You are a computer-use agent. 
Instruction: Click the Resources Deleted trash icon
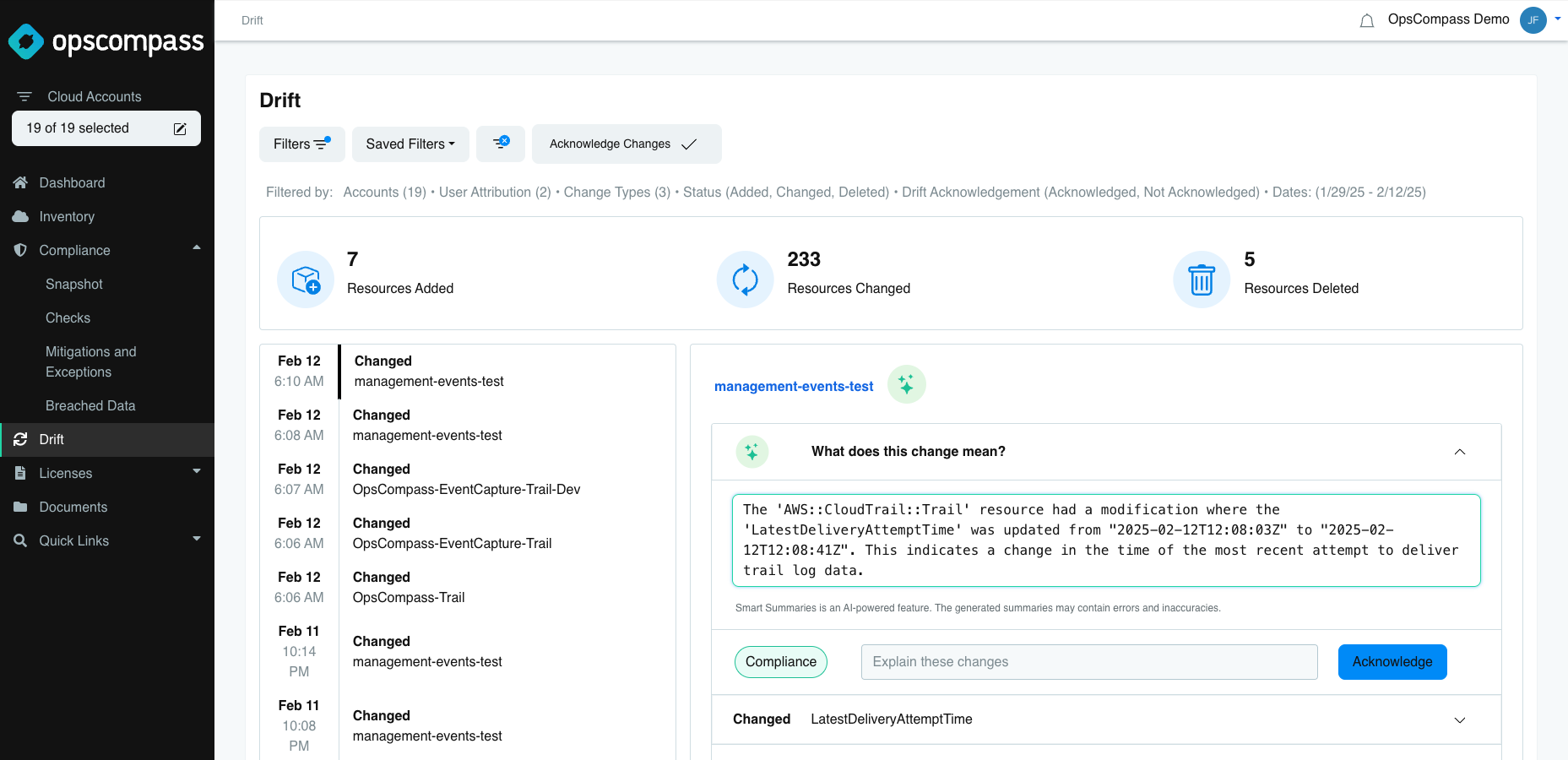(x=1201, y=280)
